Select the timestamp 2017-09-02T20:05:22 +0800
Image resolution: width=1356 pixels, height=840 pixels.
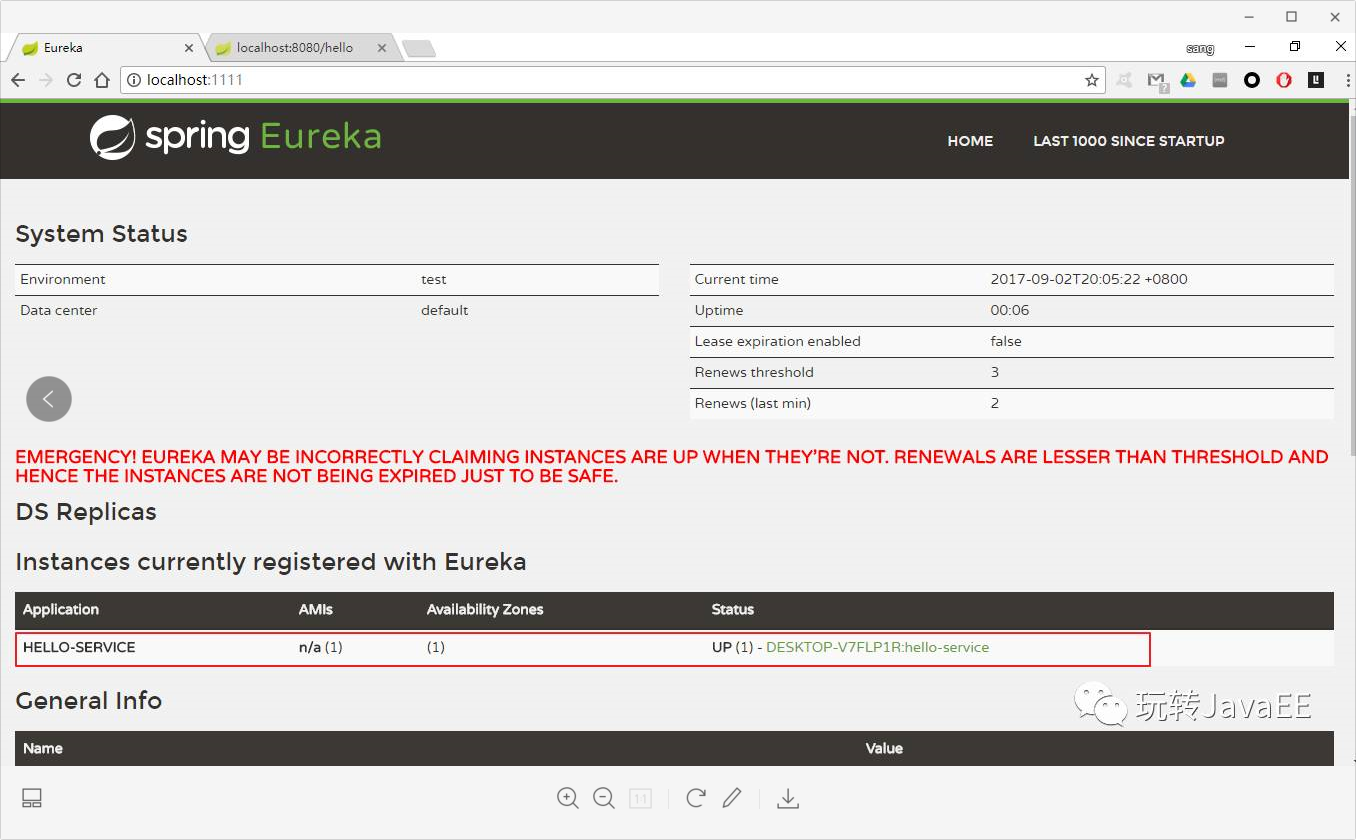tap(1089, 279)
